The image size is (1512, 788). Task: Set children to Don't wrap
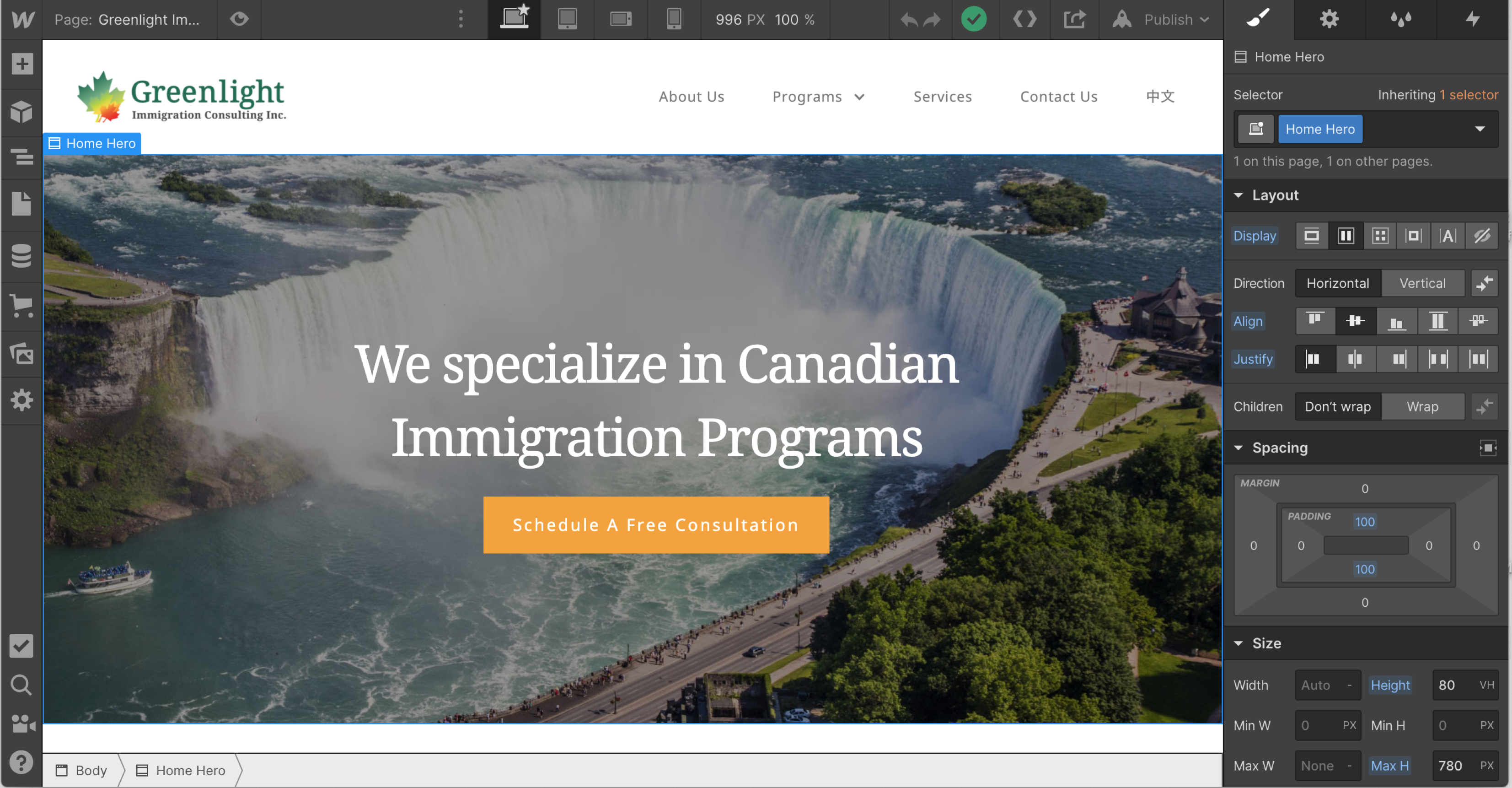point(1338,406)
